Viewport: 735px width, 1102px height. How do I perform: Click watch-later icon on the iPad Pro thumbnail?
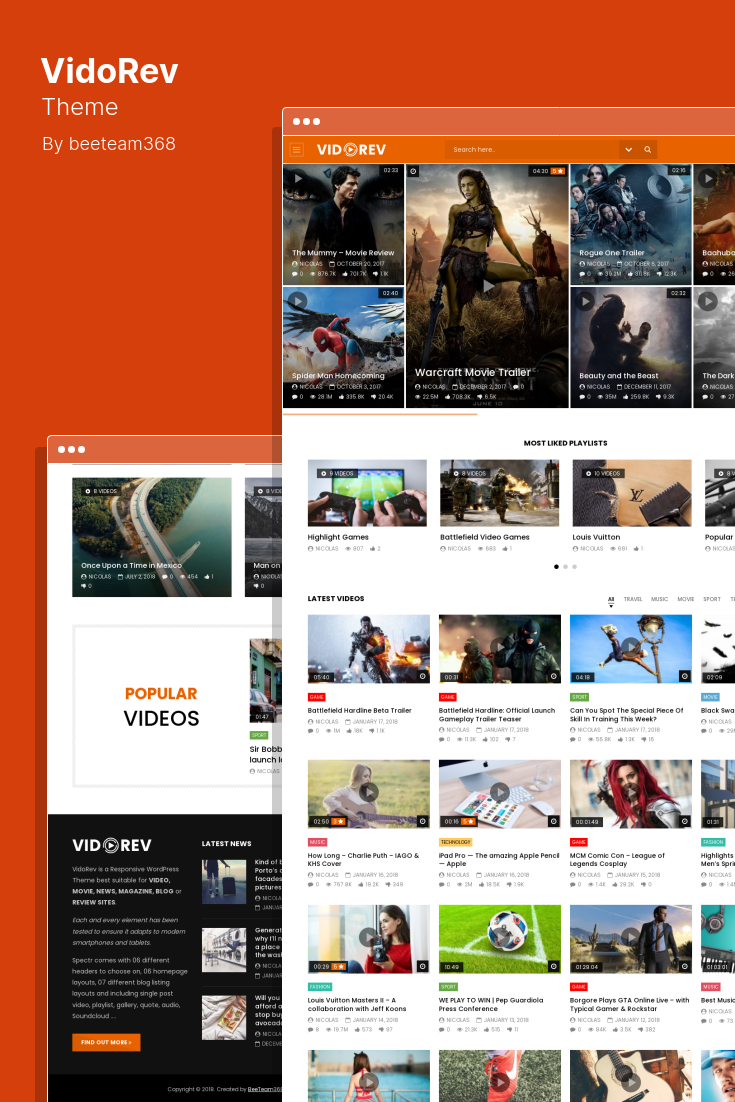coord(554,821)
